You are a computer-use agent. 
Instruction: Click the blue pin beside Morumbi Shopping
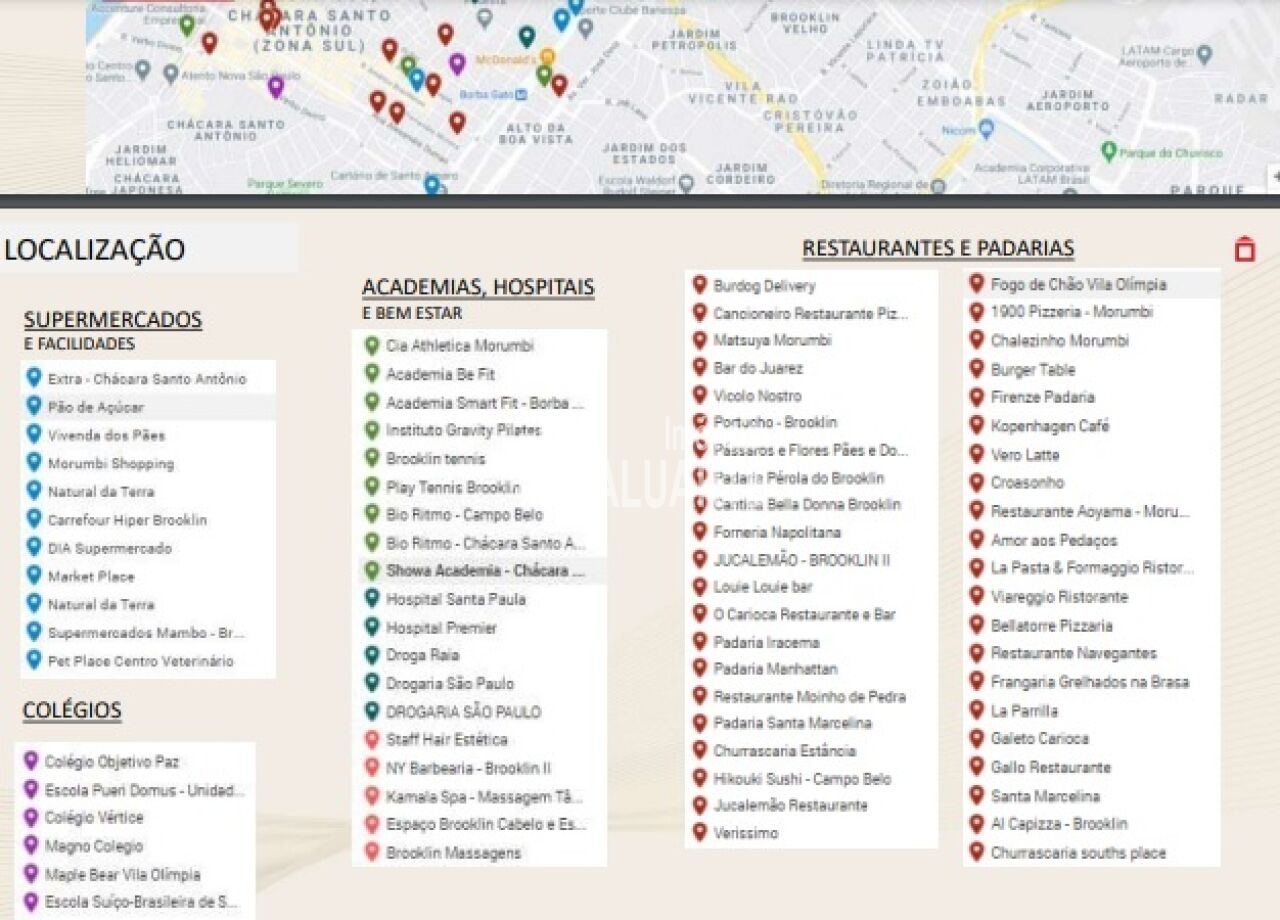(x=34, y=463)
